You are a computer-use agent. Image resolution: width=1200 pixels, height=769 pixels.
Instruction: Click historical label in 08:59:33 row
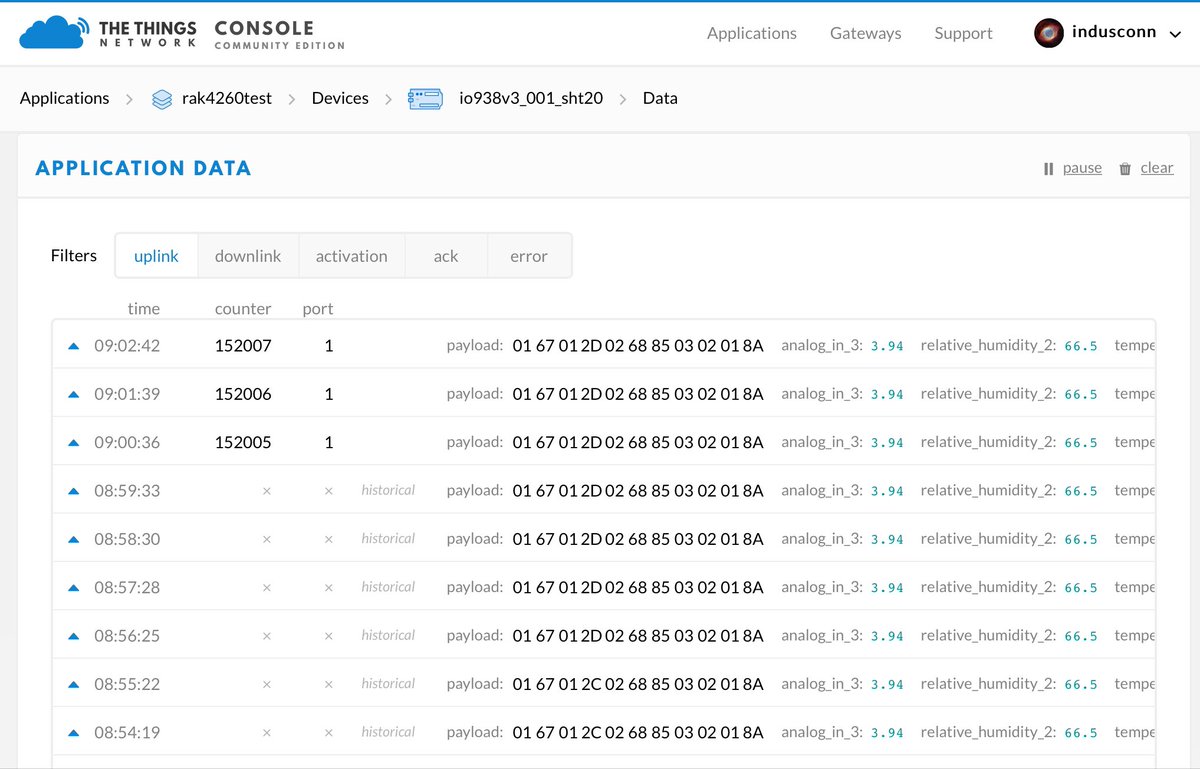(x=388, y=490)
